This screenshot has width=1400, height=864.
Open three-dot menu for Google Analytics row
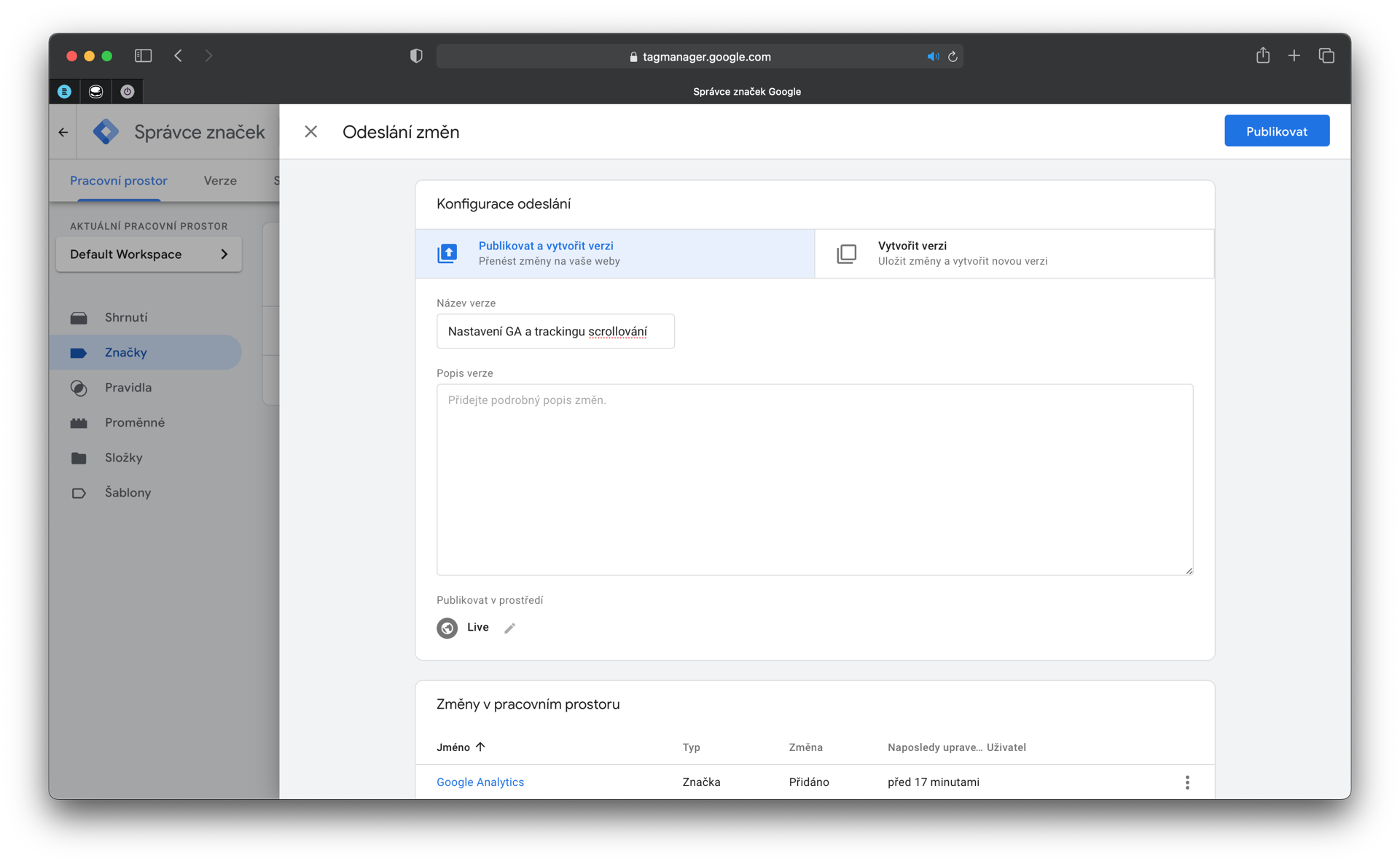point(1186,782)
